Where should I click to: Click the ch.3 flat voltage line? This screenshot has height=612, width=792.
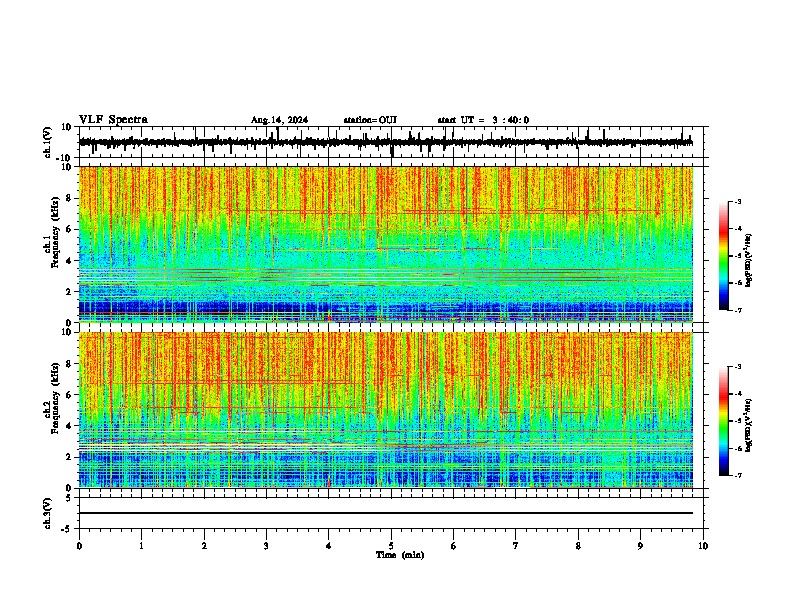pos(386,513)
